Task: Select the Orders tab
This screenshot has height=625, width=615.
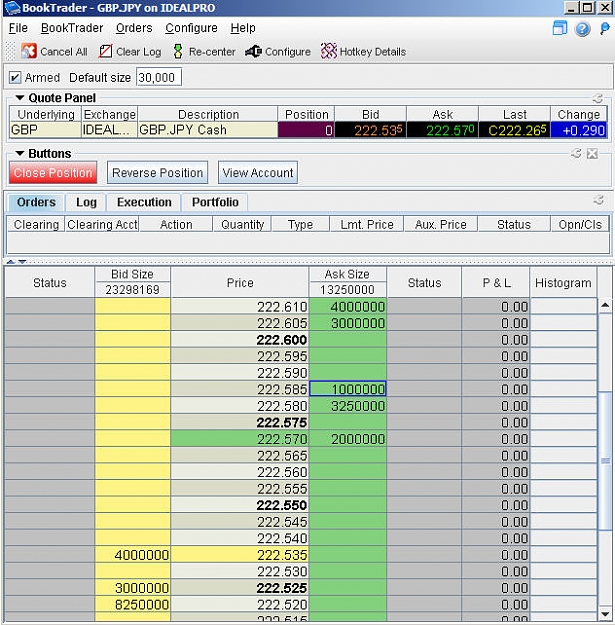Action: 36,202
